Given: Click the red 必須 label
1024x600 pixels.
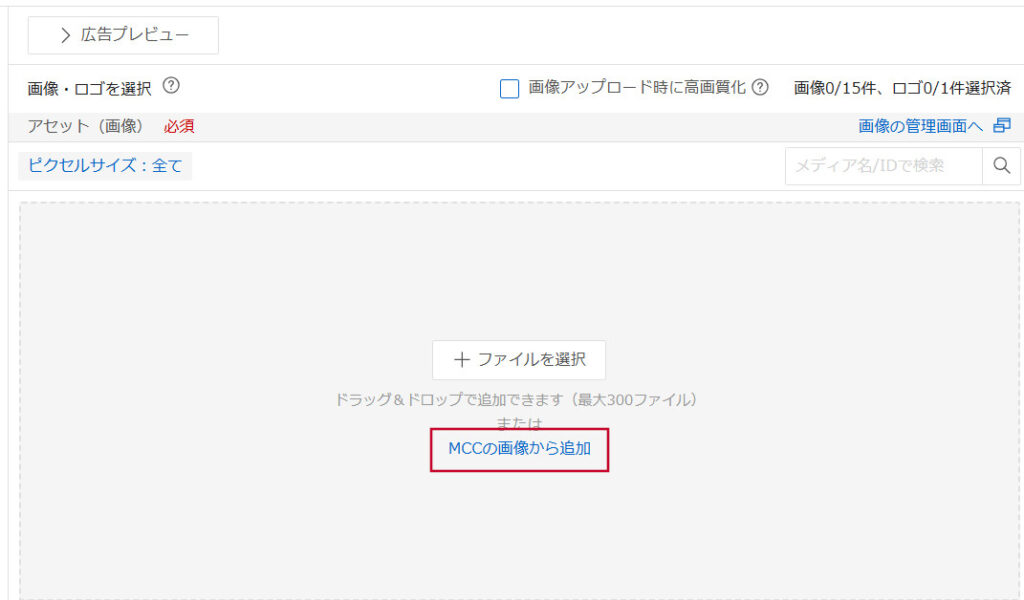Looking at the screenshot, I should (x=179, y=126).
